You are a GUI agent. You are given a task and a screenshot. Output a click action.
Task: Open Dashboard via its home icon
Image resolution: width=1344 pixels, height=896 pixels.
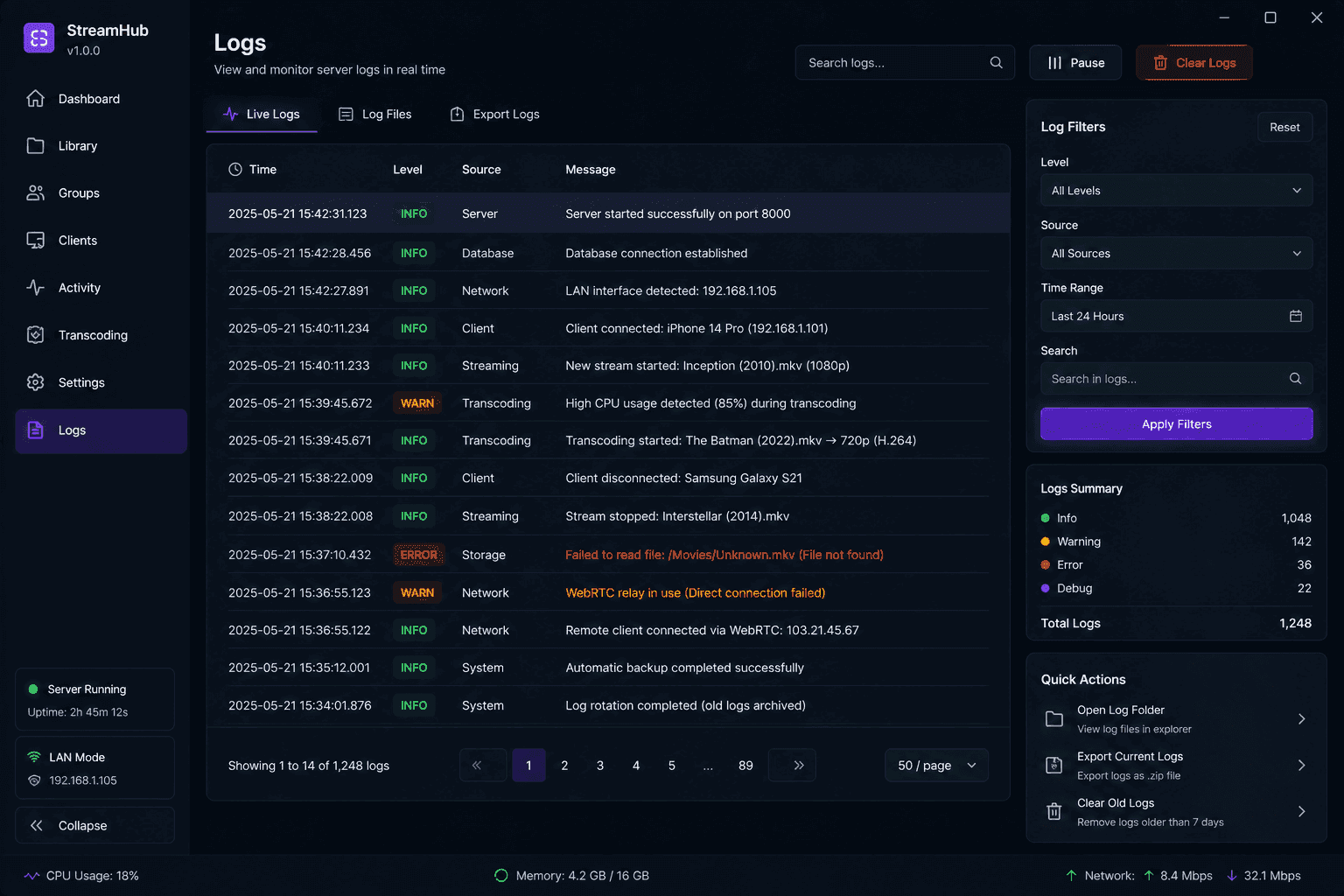click(35, 99)
